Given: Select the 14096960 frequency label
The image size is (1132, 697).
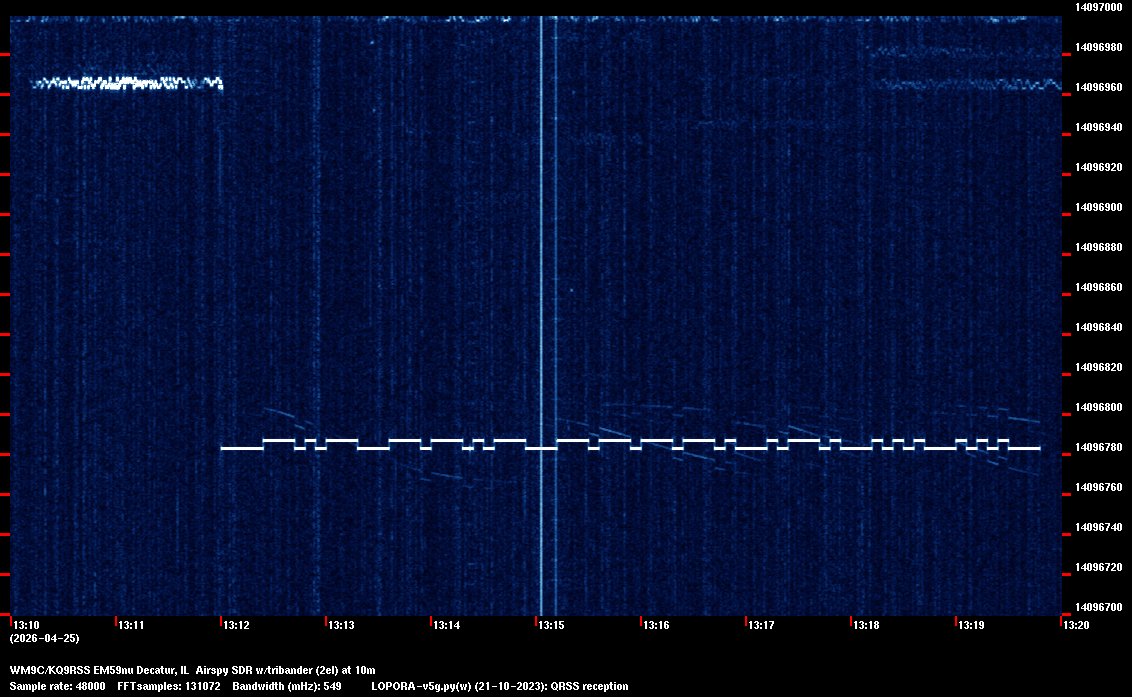Looking at the screenshot, I should (x=1096, y=88).
